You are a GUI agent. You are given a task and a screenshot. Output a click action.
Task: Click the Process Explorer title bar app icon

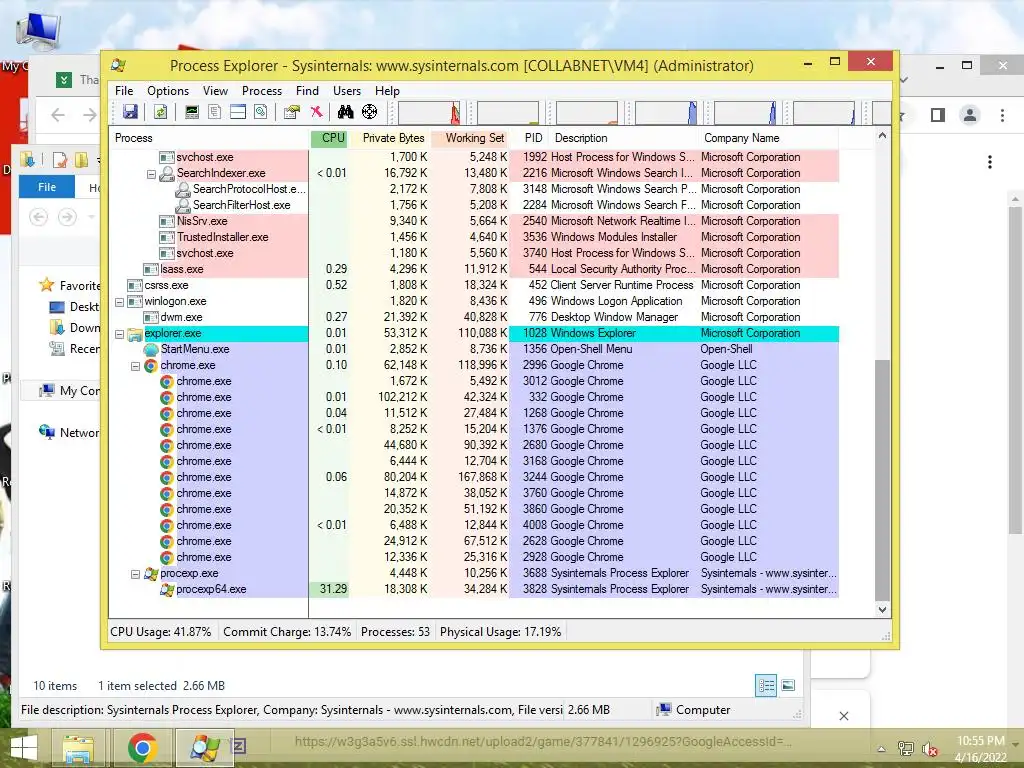coord(118,65)
